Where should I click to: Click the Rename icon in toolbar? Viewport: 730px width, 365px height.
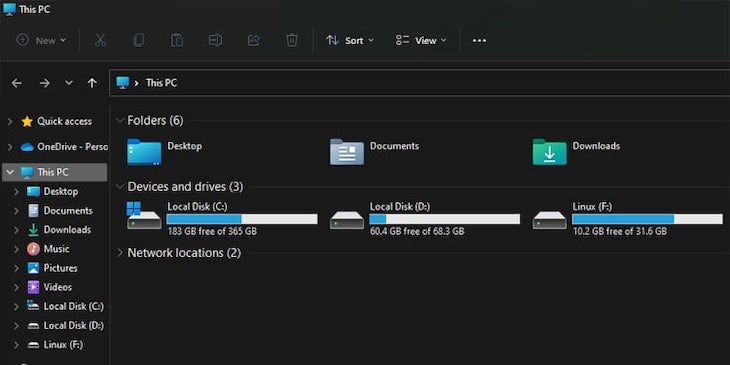[x=215, y=41]
